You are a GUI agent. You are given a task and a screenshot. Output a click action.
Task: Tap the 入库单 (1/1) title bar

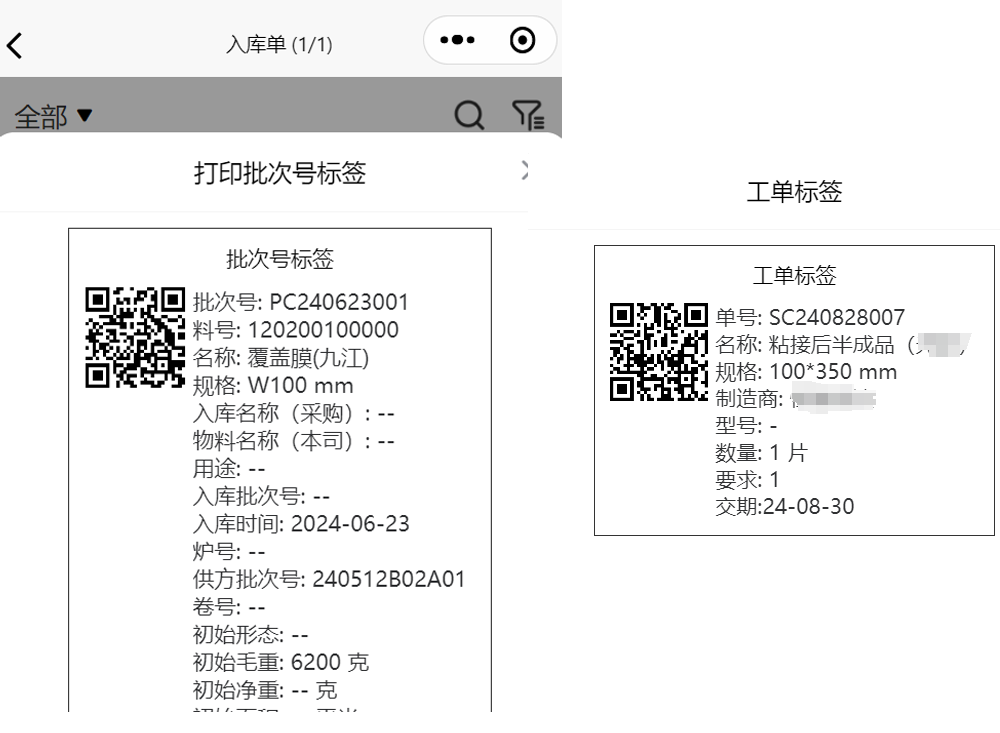click(280, 44)
